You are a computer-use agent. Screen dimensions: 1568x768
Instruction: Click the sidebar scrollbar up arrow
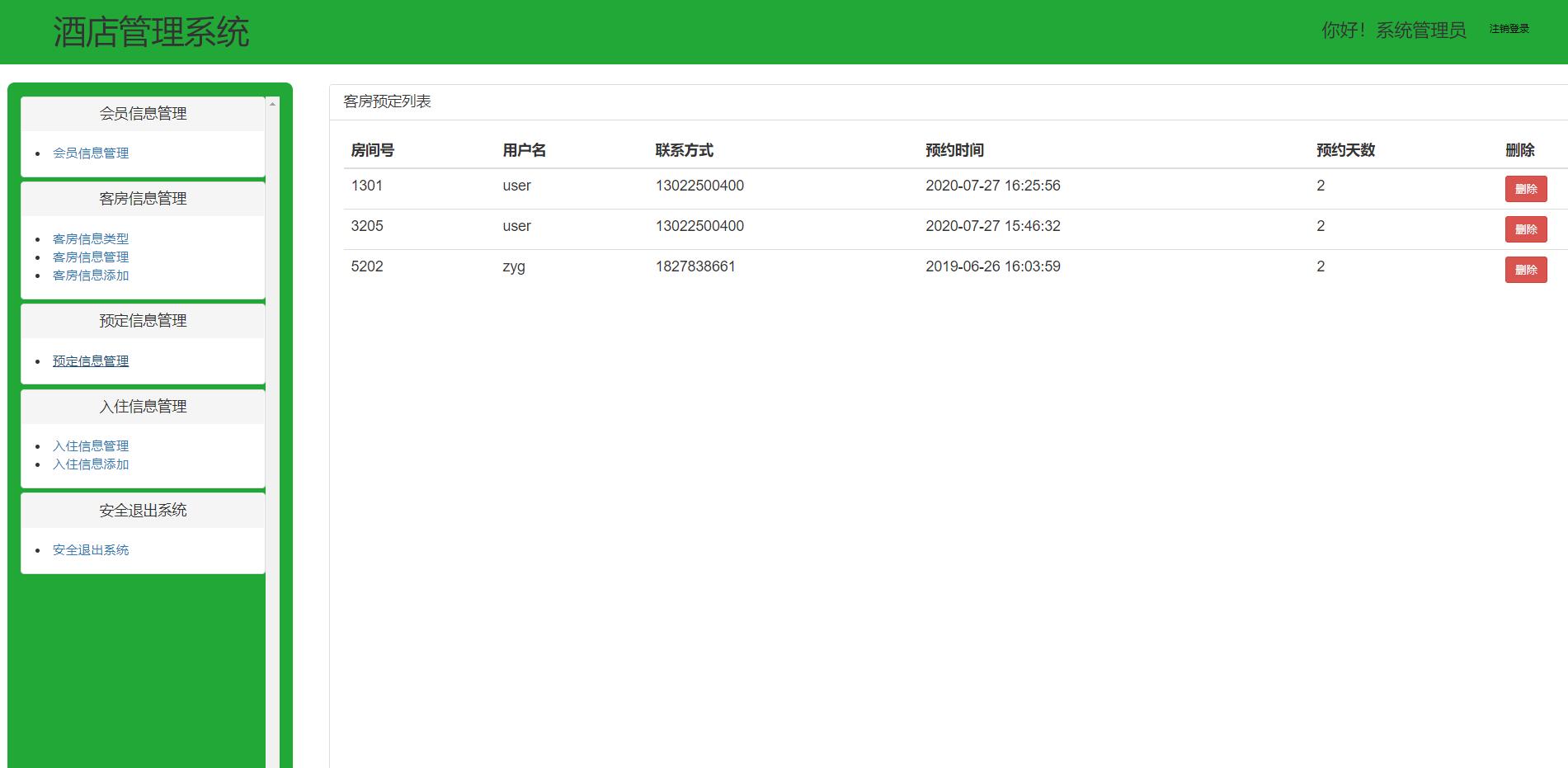point(272,103)
